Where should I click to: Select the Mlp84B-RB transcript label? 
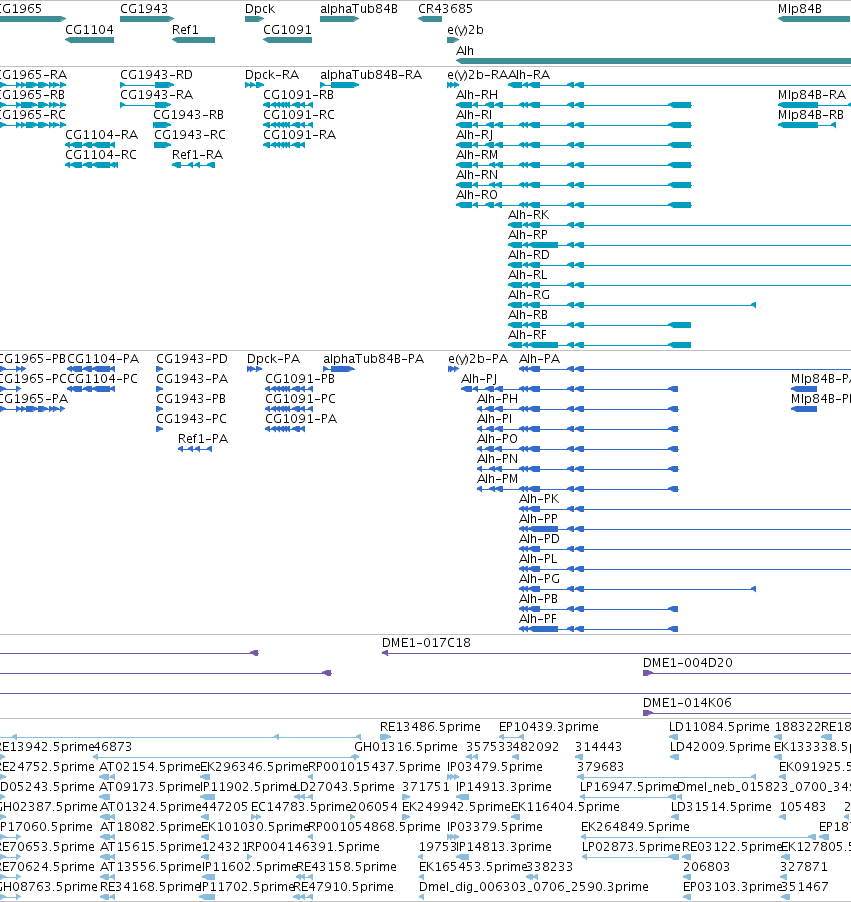(x=811, y=115)
